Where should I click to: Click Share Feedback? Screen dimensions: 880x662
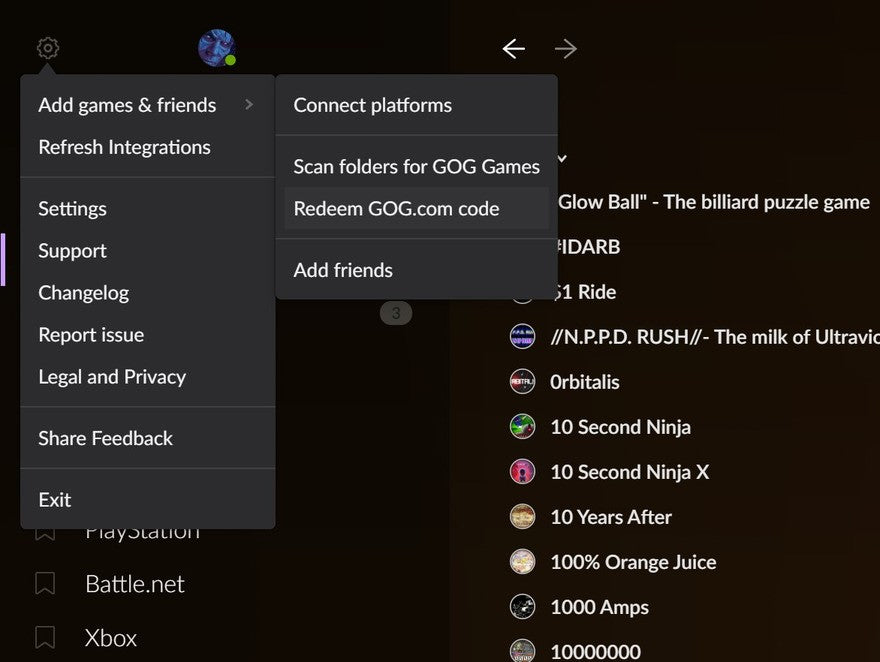(x=105, y=438)
